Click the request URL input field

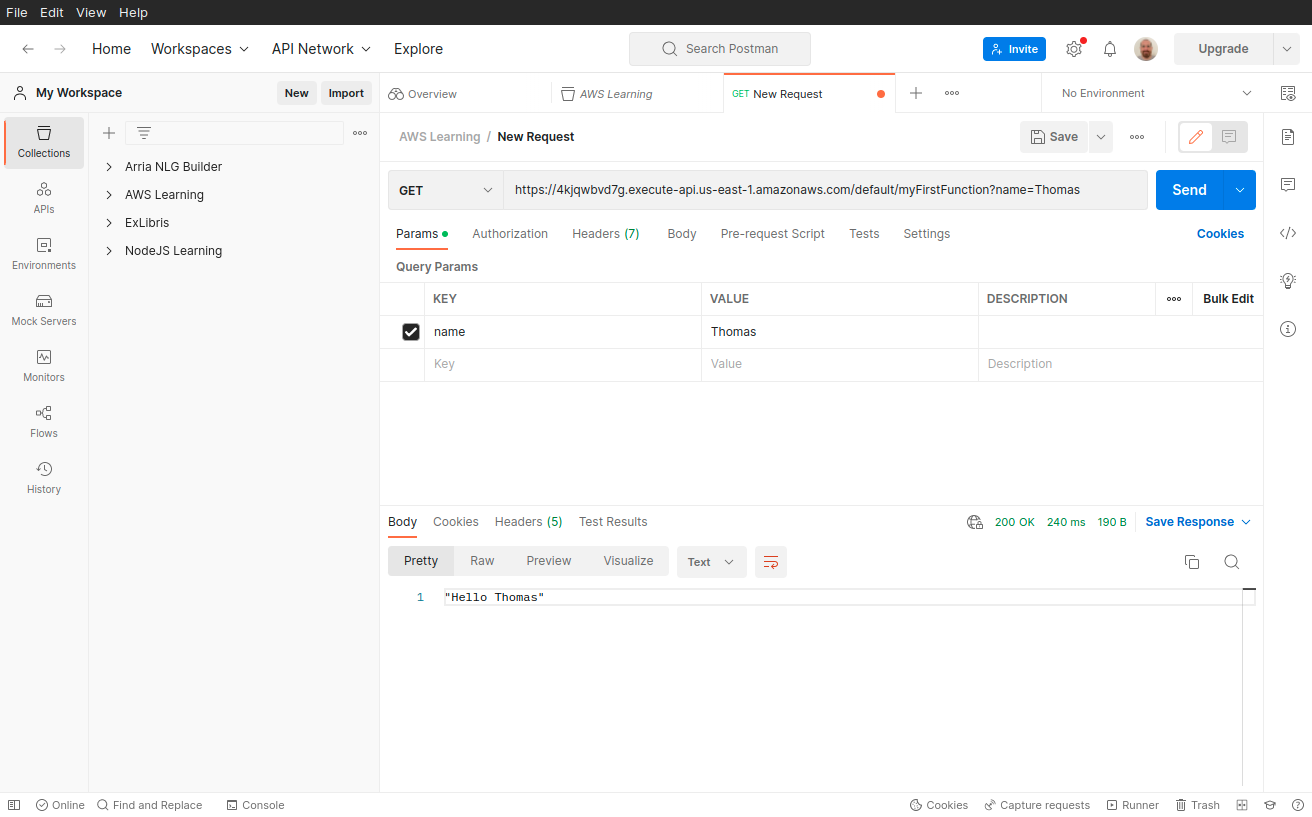(x=825, y=190)
